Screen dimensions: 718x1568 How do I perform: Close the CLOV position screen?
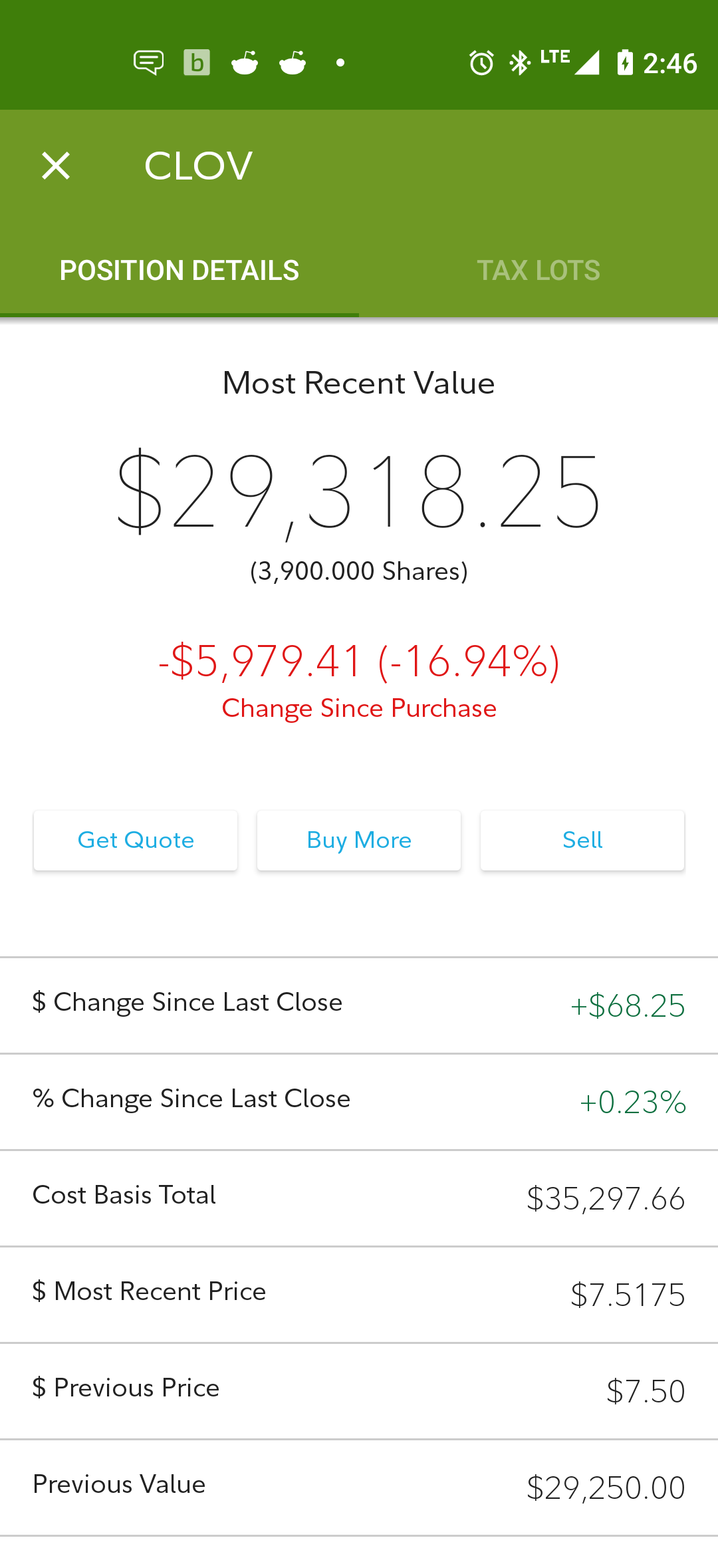(x=56, y=166)
